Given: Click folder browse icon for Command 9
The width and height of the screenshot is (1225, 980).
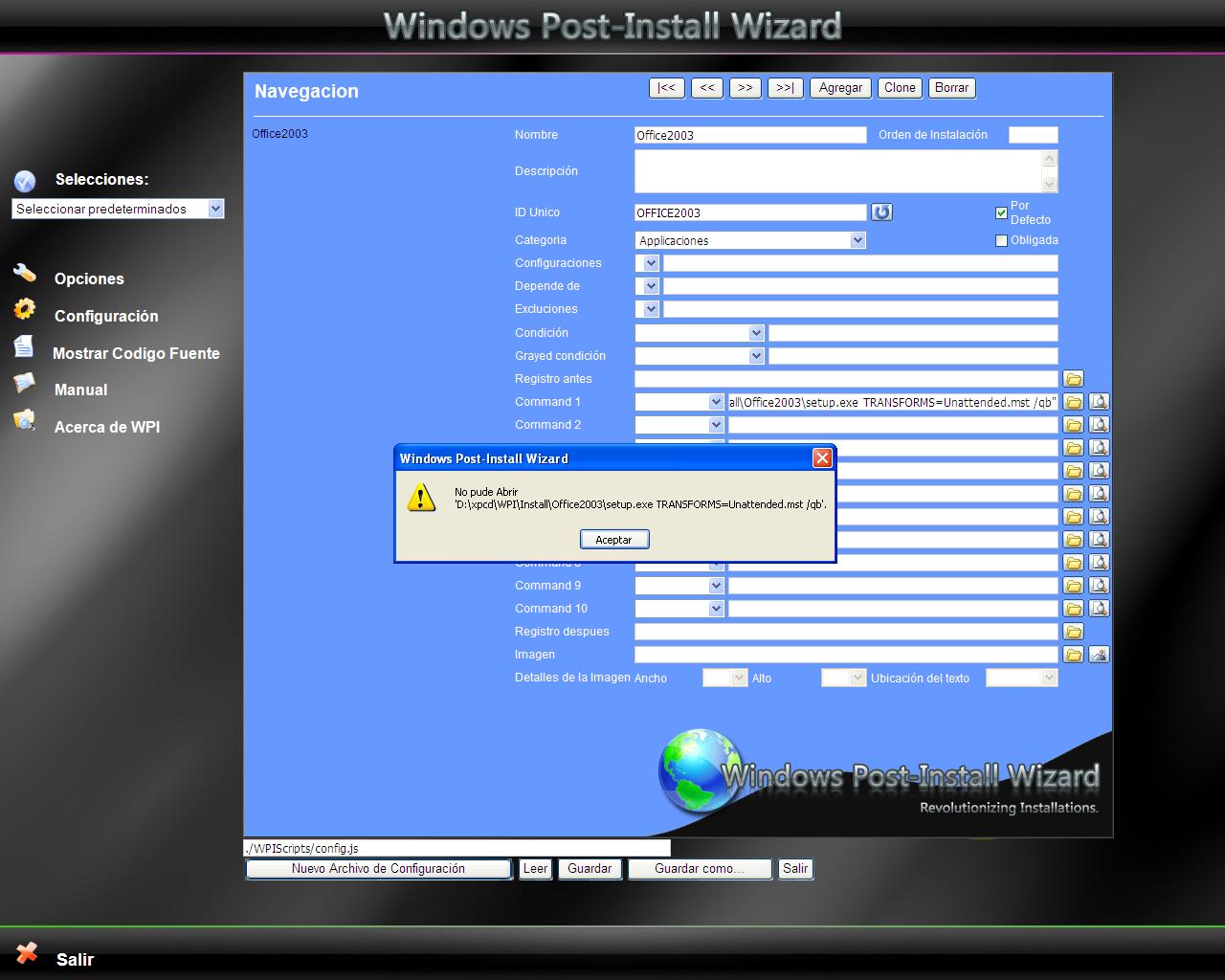Looking at the screenshot, I should pyautogui.click(x=1073, y=586).
